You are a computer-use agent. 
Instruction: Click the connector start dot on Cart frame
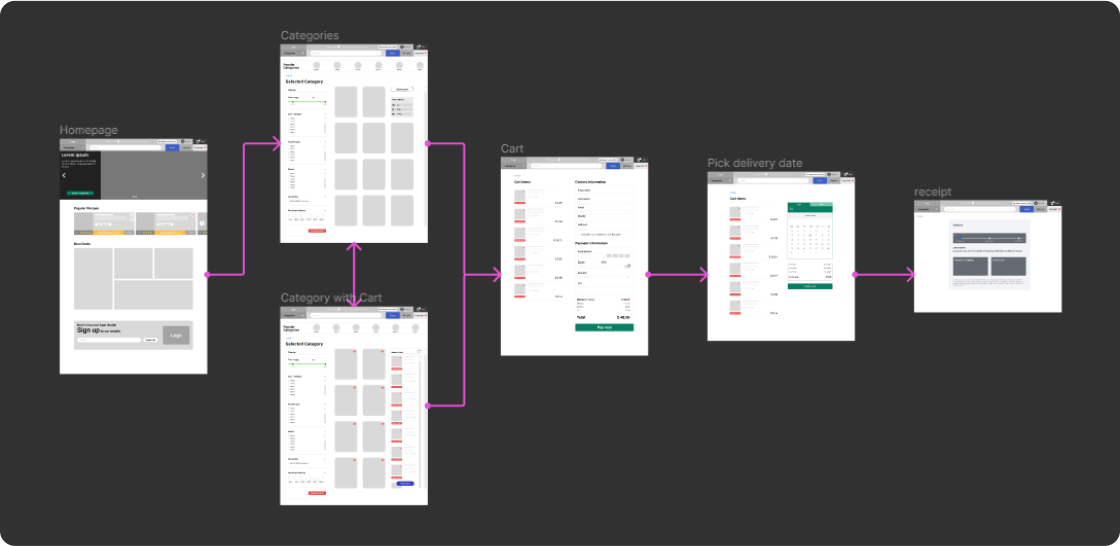tap(648, 273)
